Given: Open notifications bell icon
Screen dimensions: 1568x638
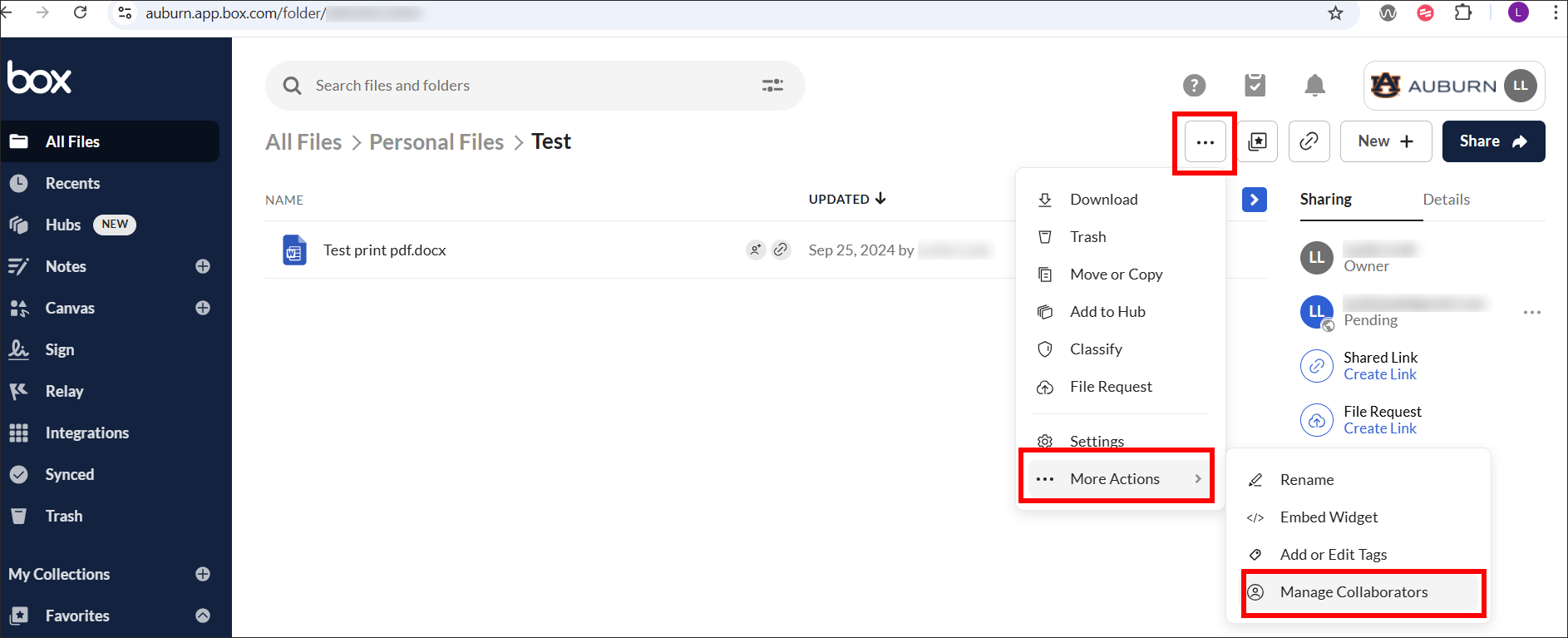Looking at the screenshot, I should [1314, 86].
